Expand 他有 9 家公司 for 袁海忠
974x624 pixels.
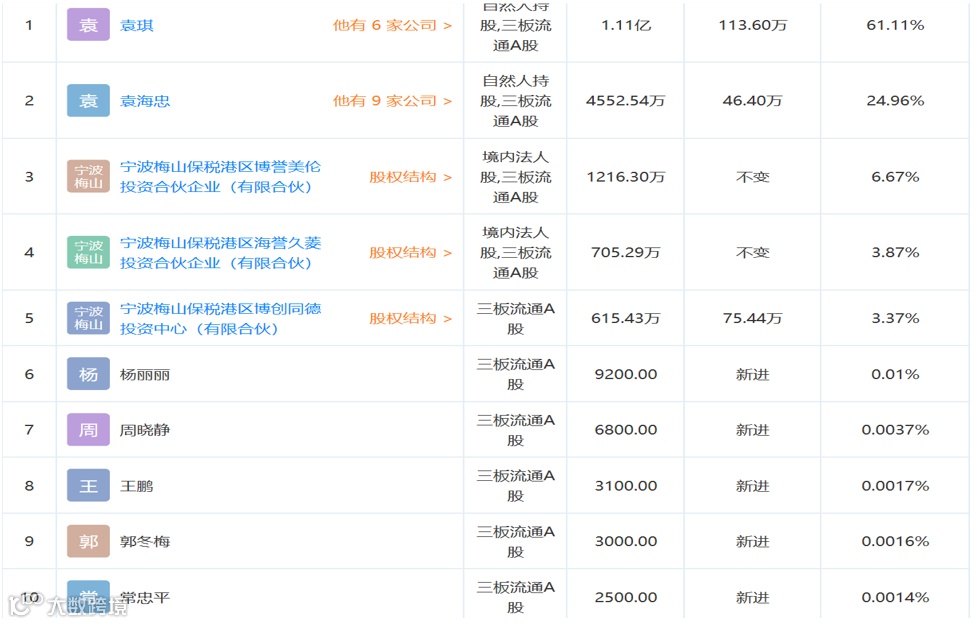pyautogui.click(x=392, y=101)
